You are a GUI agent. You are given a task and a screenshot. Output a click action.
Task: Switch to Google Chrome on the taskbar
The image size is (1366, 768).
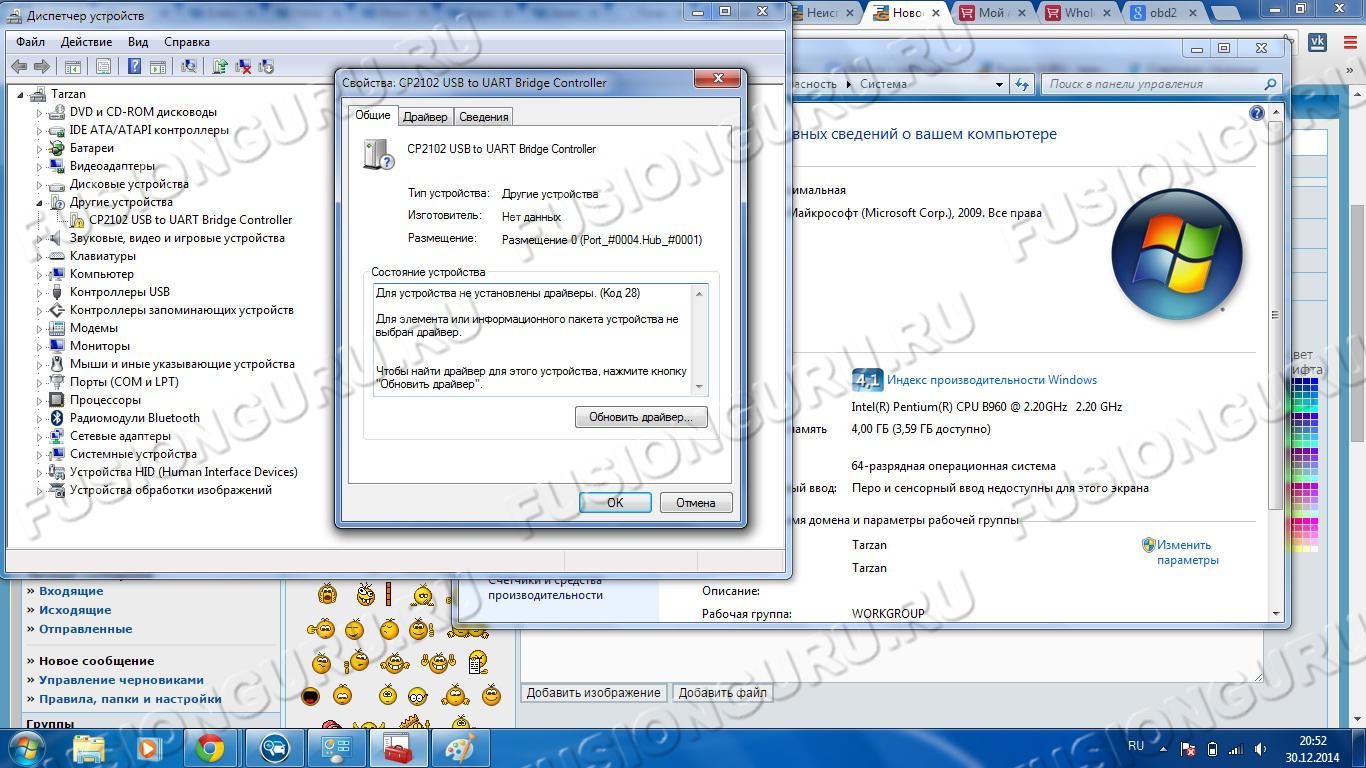coord(210,748)
